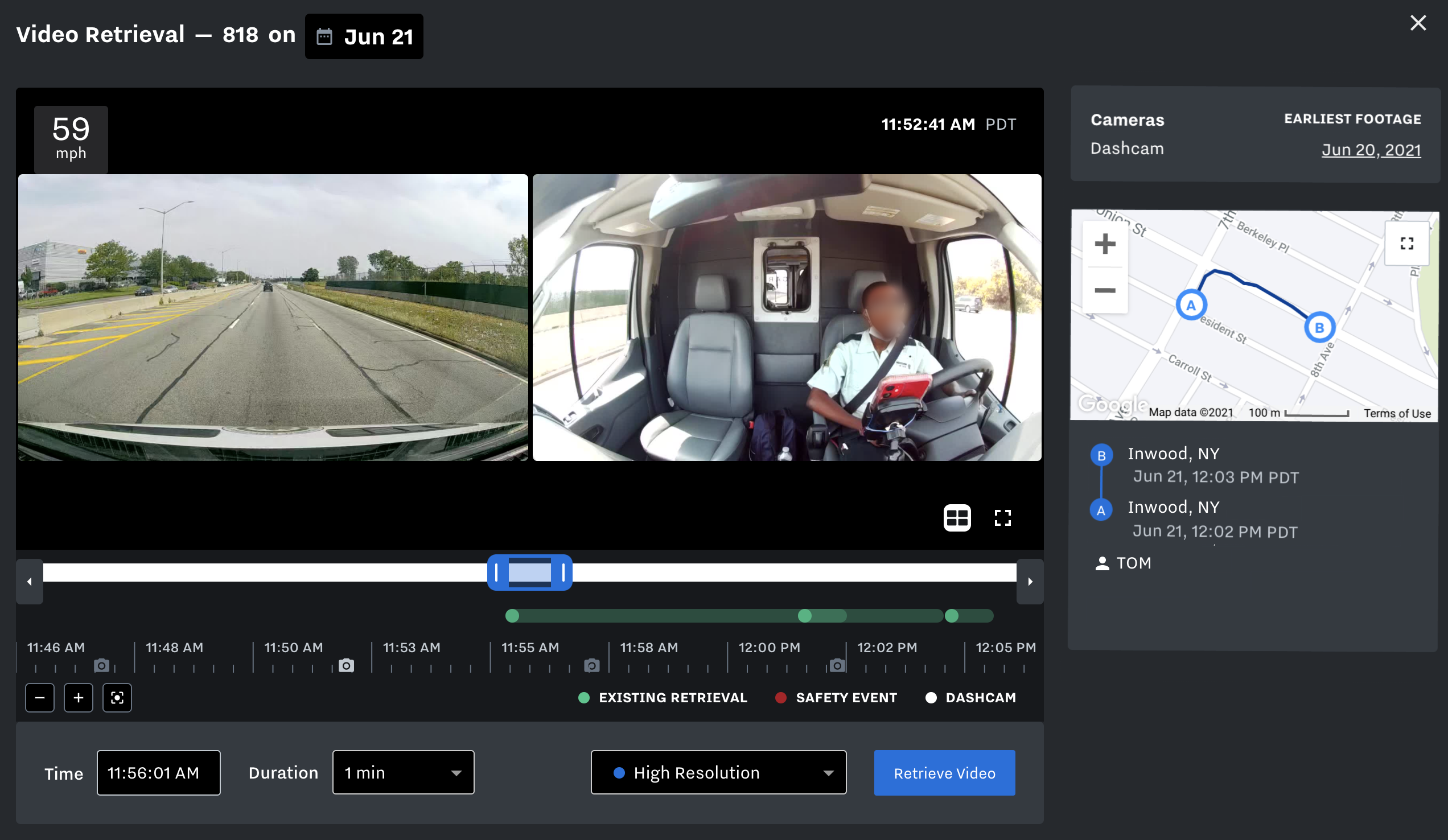Open the Duration dropdown set to 1 min
This screenshot has height=840, width=1448.
[403, 773]
